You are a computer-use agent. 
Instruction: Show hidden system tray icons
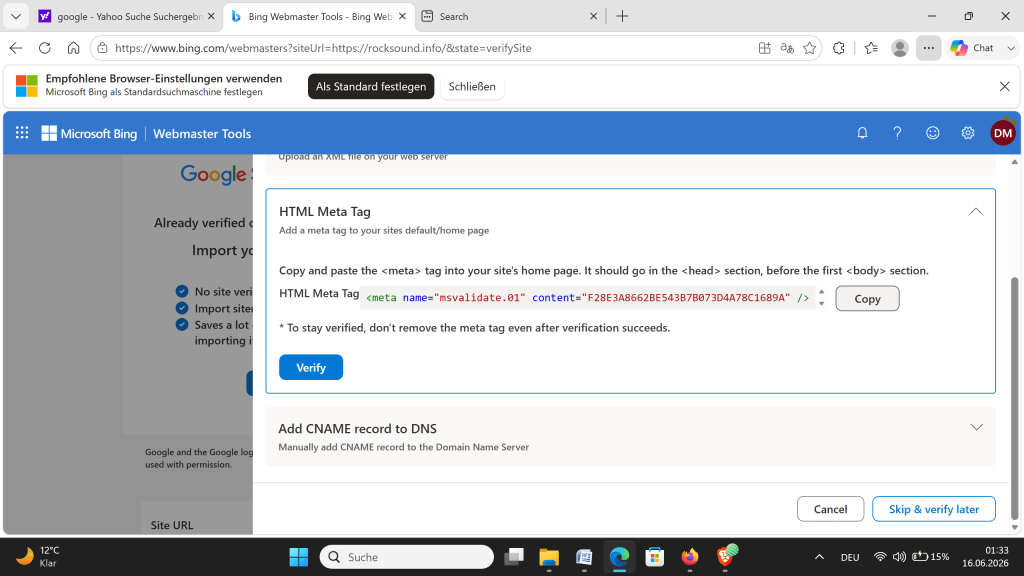click(x=819, y=557)
